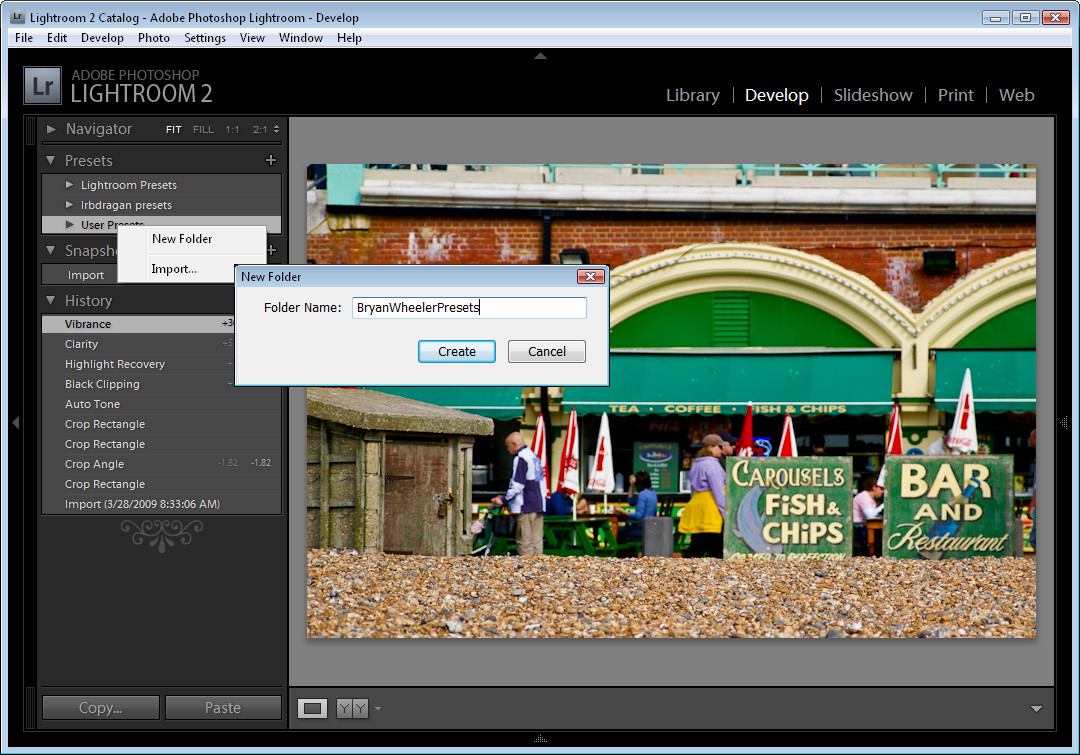The image size is (1080, 755).
Task: Open the Help menu
Action: [x=349, y=38]
